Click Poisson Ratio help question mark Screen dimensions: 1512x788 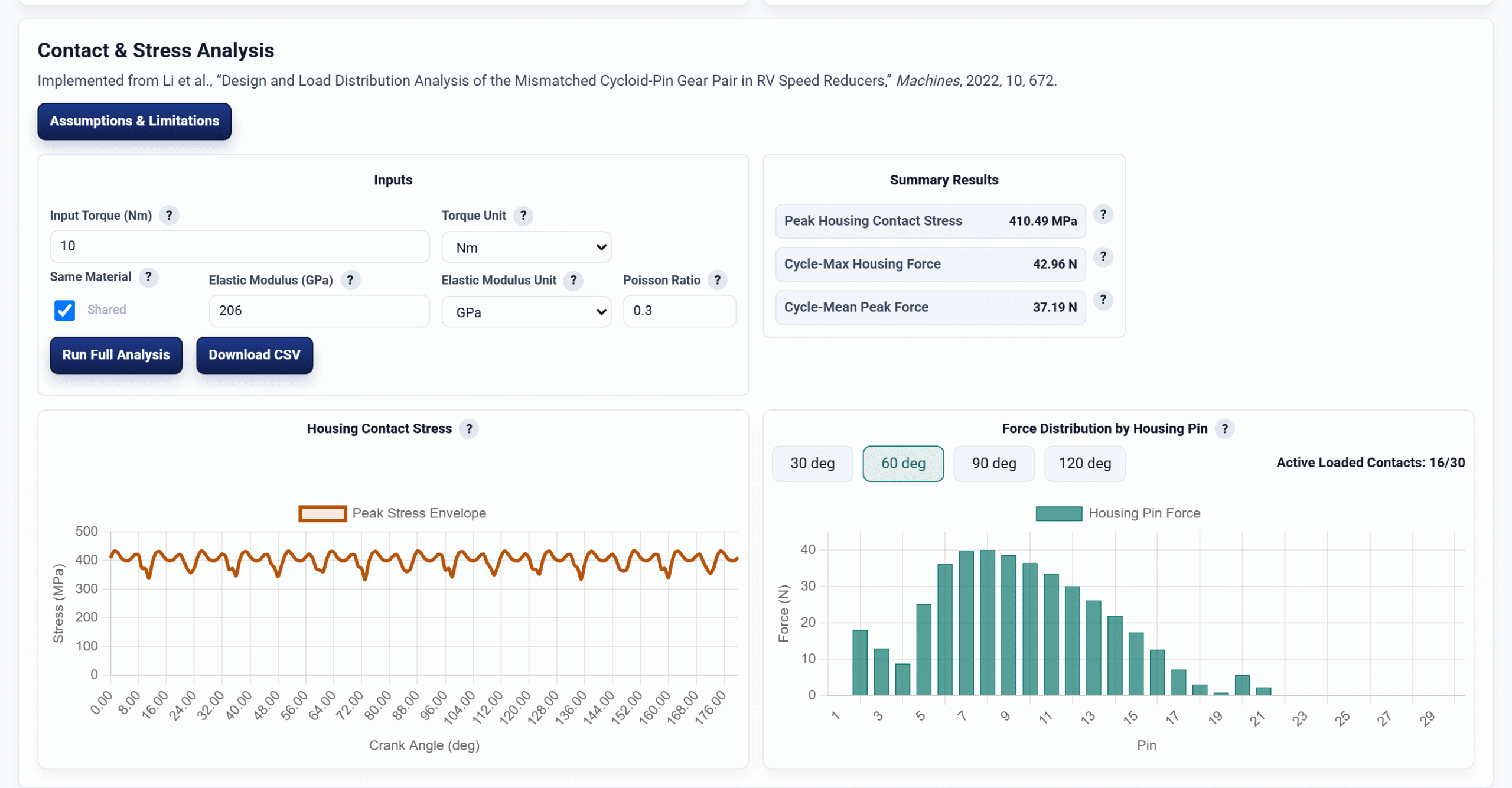click(x=718, y=280)
